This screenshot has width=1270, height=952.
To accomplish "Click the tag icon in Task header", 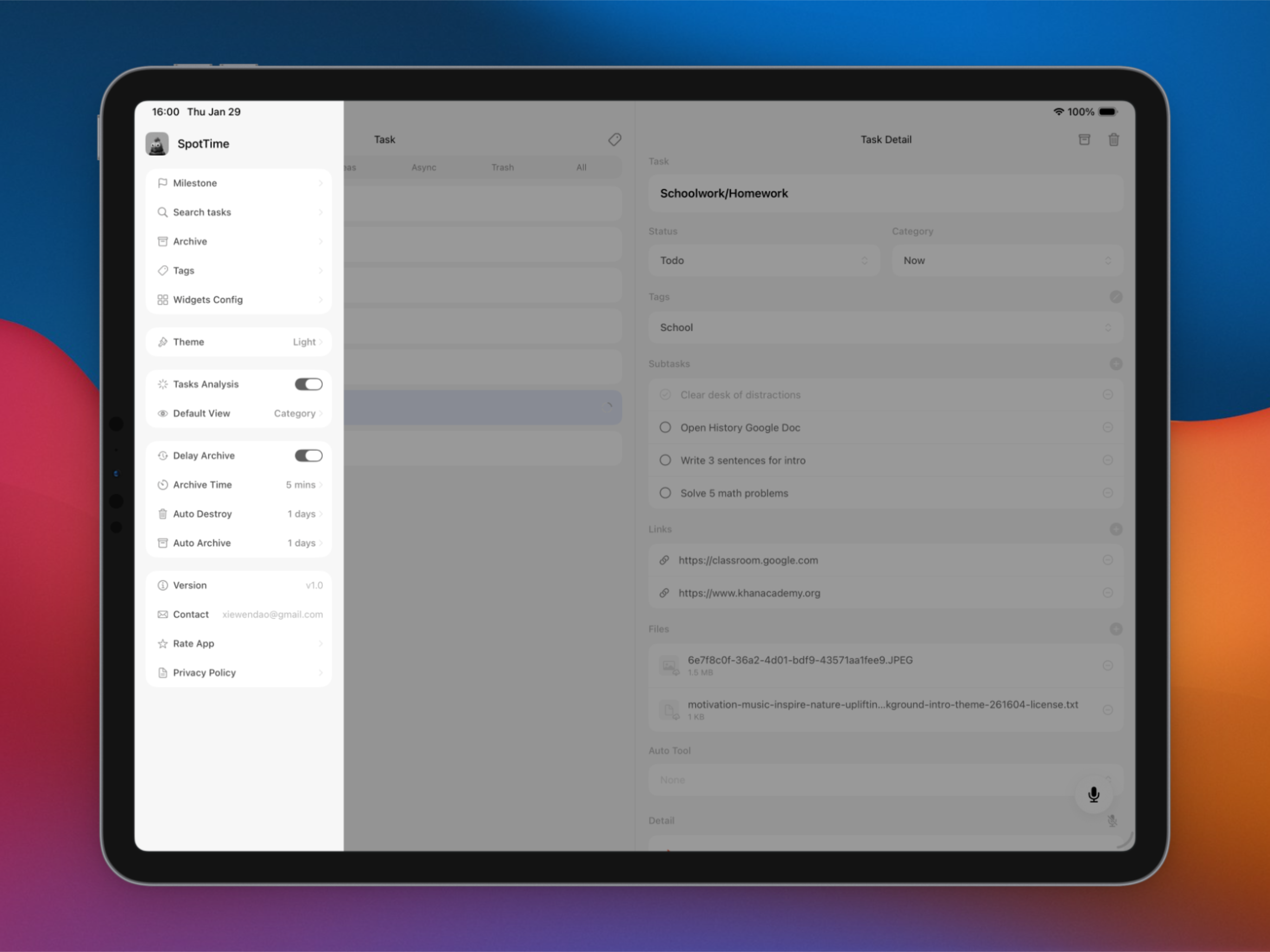I will click(x=615, y=139).
